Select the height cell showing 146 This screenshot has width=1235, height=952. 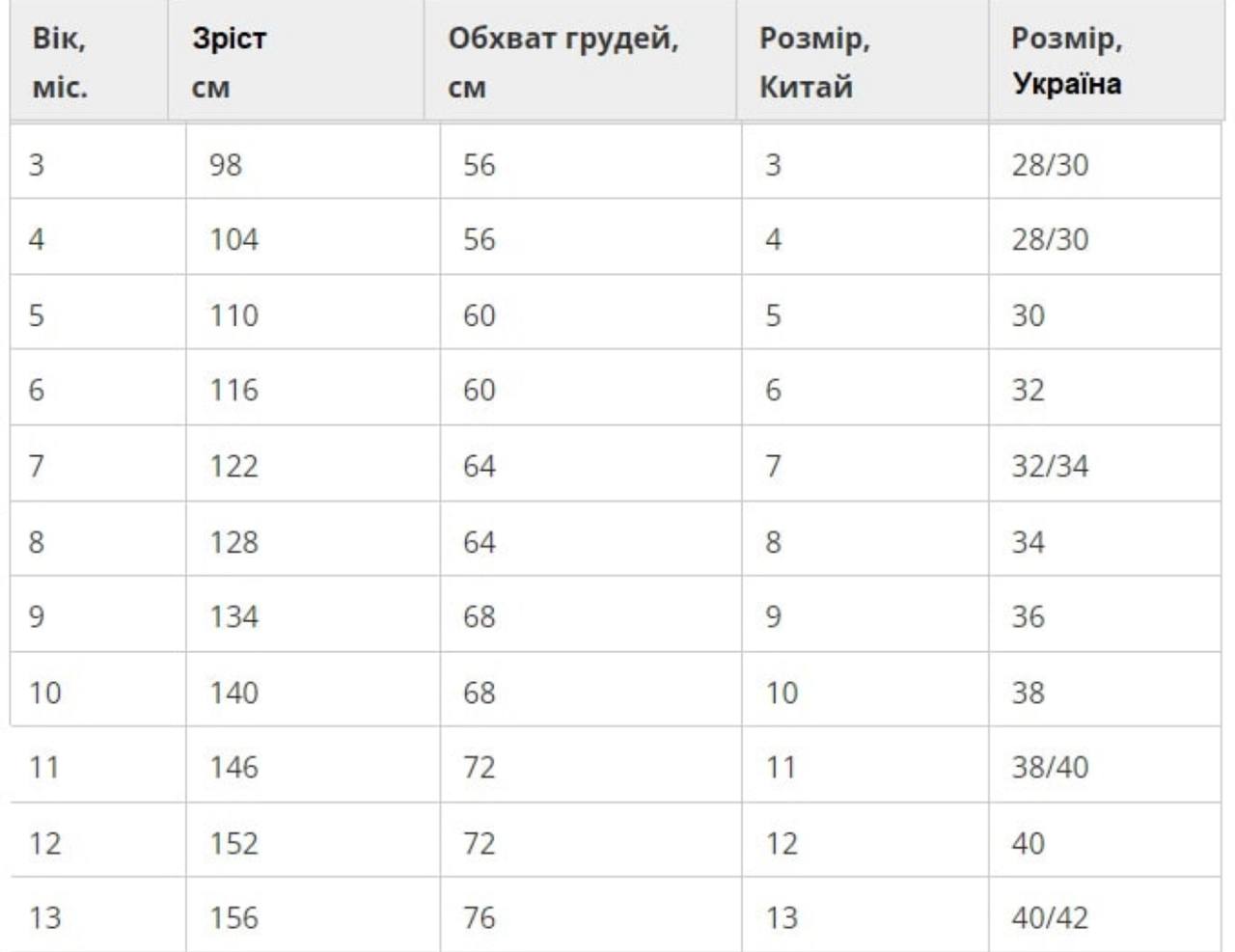(x=234, y=767)
